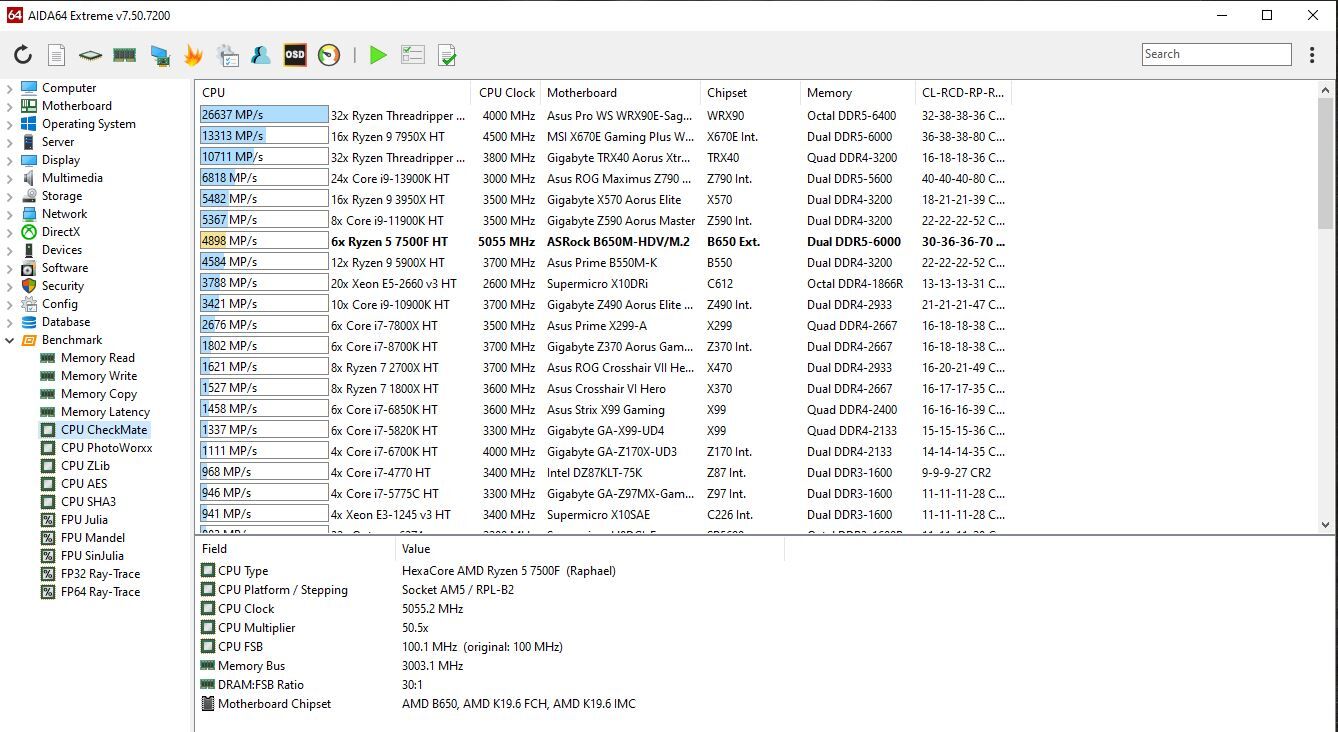Viewport: 1338px width, 732px height.
Task: Sort by CPU column header
Action: (x=333, y=93)
